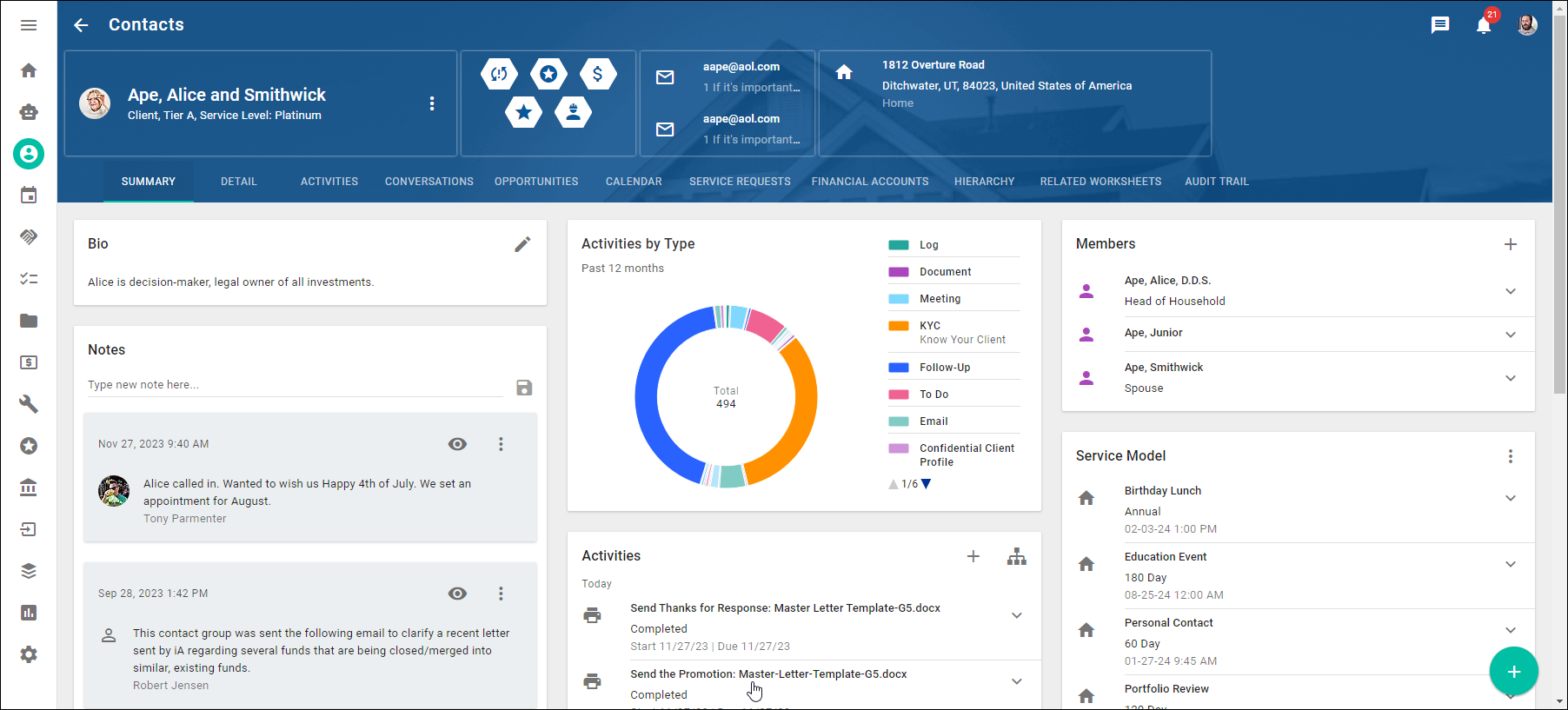Toggle visibility of the Sep 28 note
This screenshot has height=710, width=1568.
[x=457, y=594]
